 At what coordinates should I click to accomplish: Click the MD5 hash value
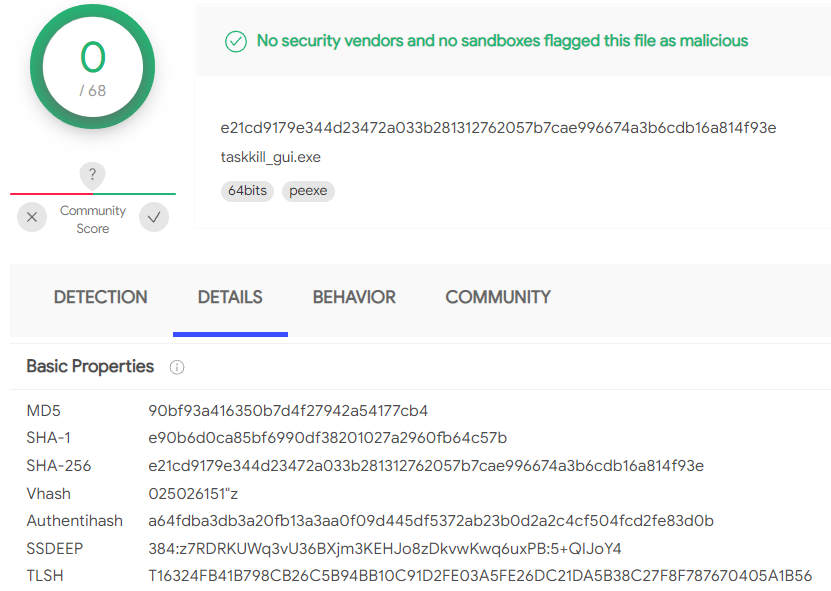point(288,411)
